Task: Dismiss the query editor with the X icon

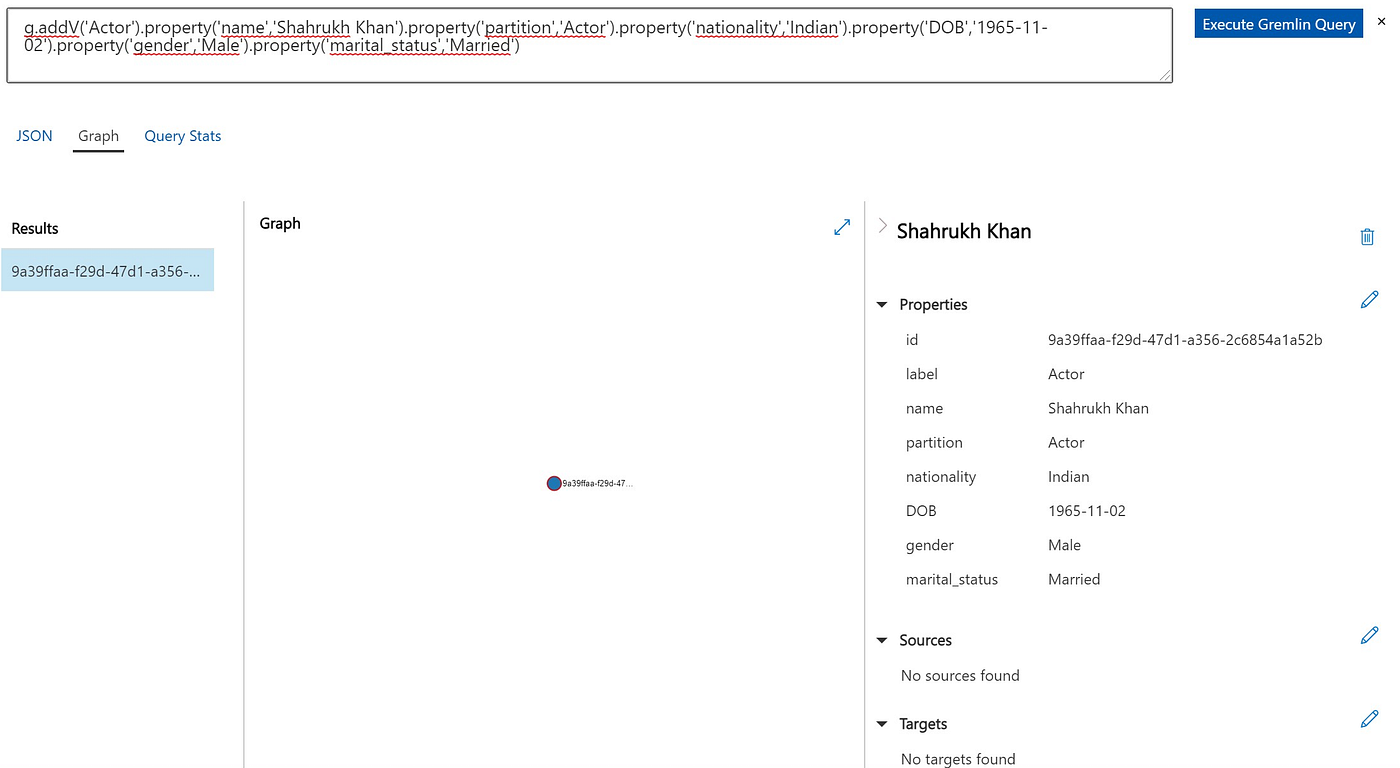Action: pos(1380,21)
